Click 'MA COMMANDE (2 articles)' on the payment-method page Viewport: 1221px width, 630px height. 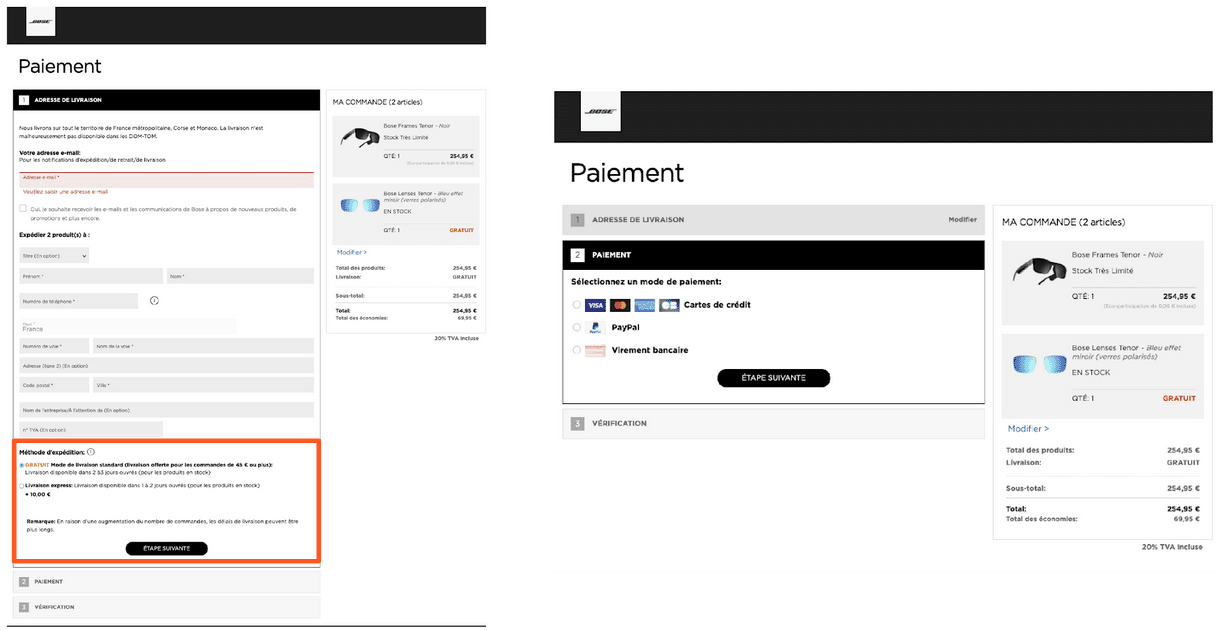tap(1063, 222)
